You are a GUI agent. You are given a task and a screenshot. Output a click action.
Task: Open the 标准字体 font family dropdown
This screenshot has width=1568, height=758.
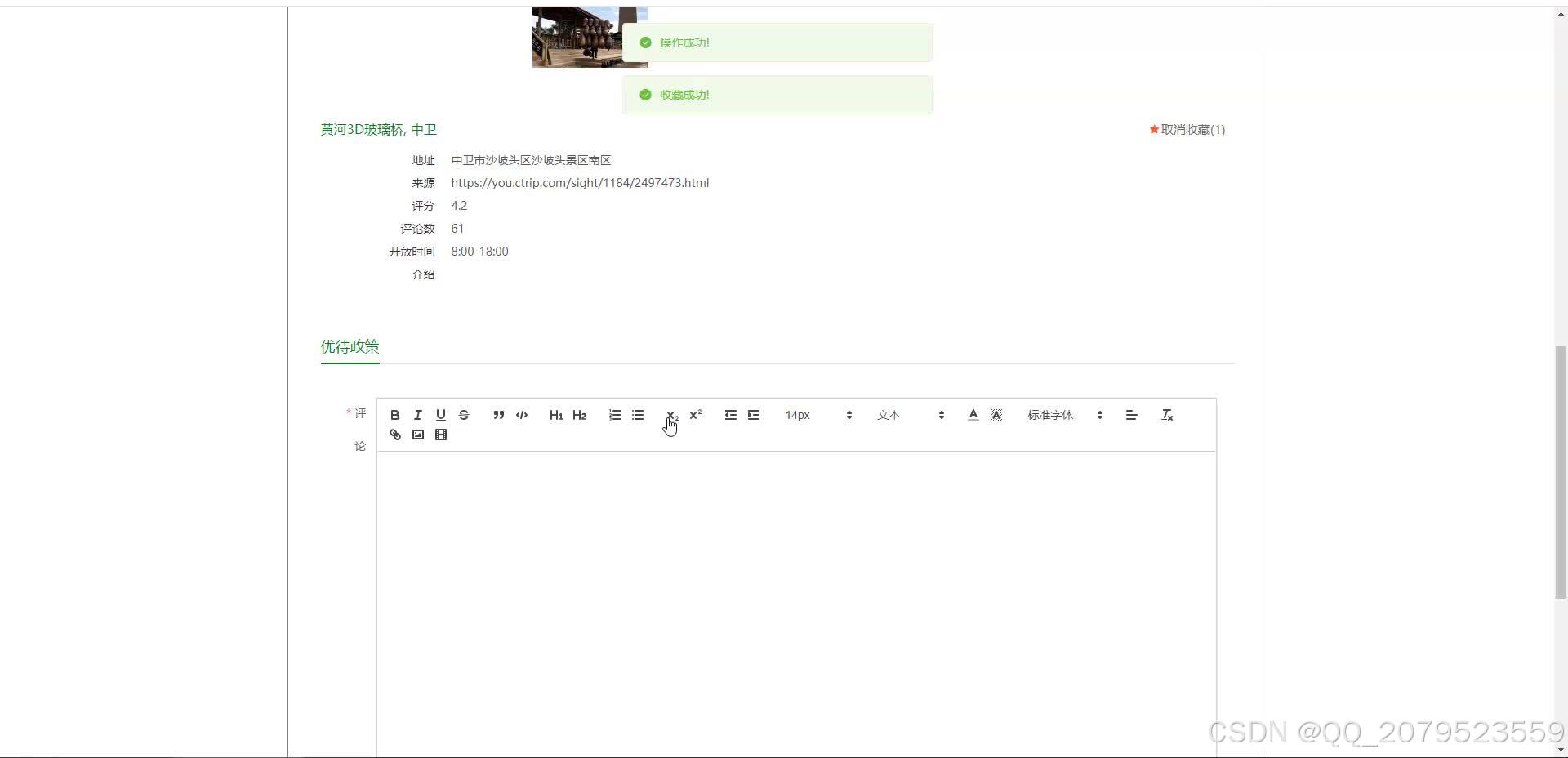(1066, 415)
